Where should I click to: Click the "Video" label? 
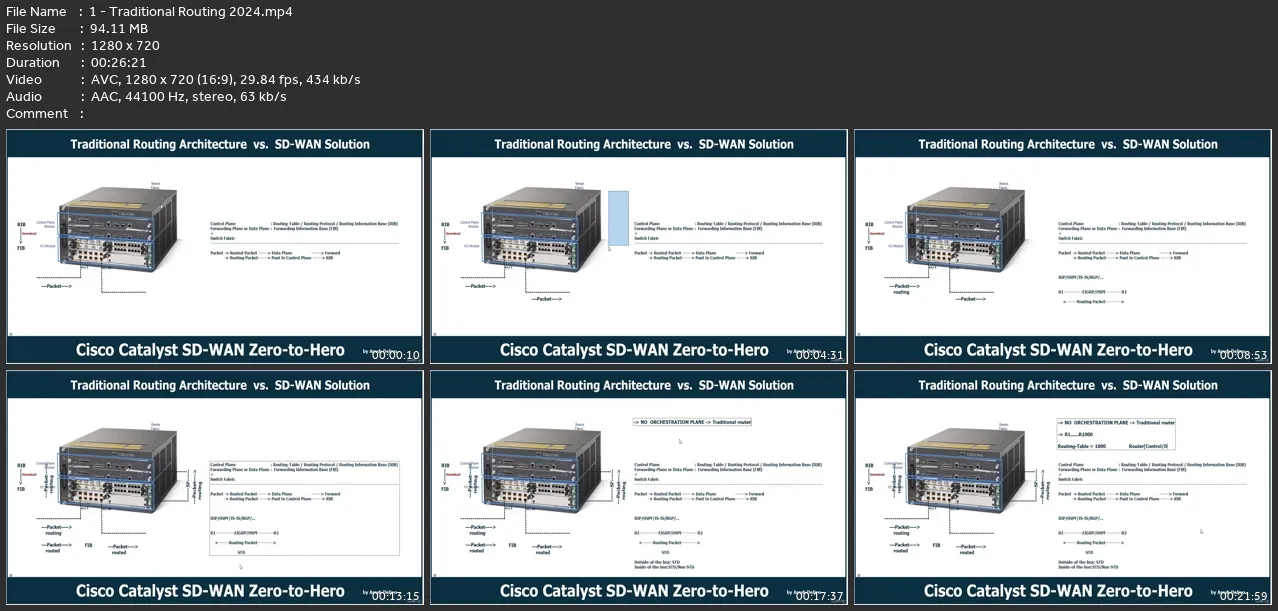24,79
